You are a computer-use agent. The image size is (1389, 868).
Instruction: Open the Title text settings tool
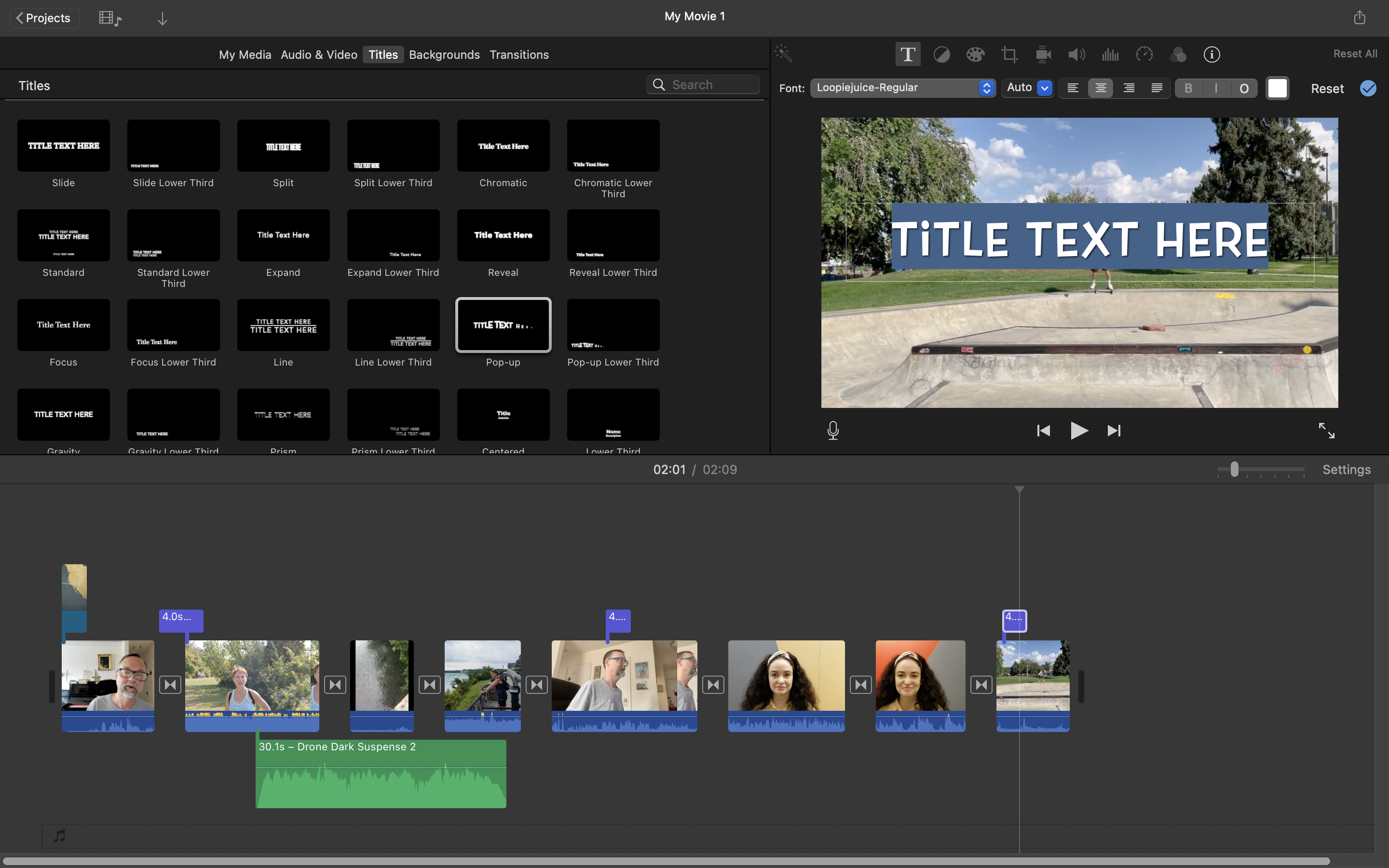(x=908, y=54)
